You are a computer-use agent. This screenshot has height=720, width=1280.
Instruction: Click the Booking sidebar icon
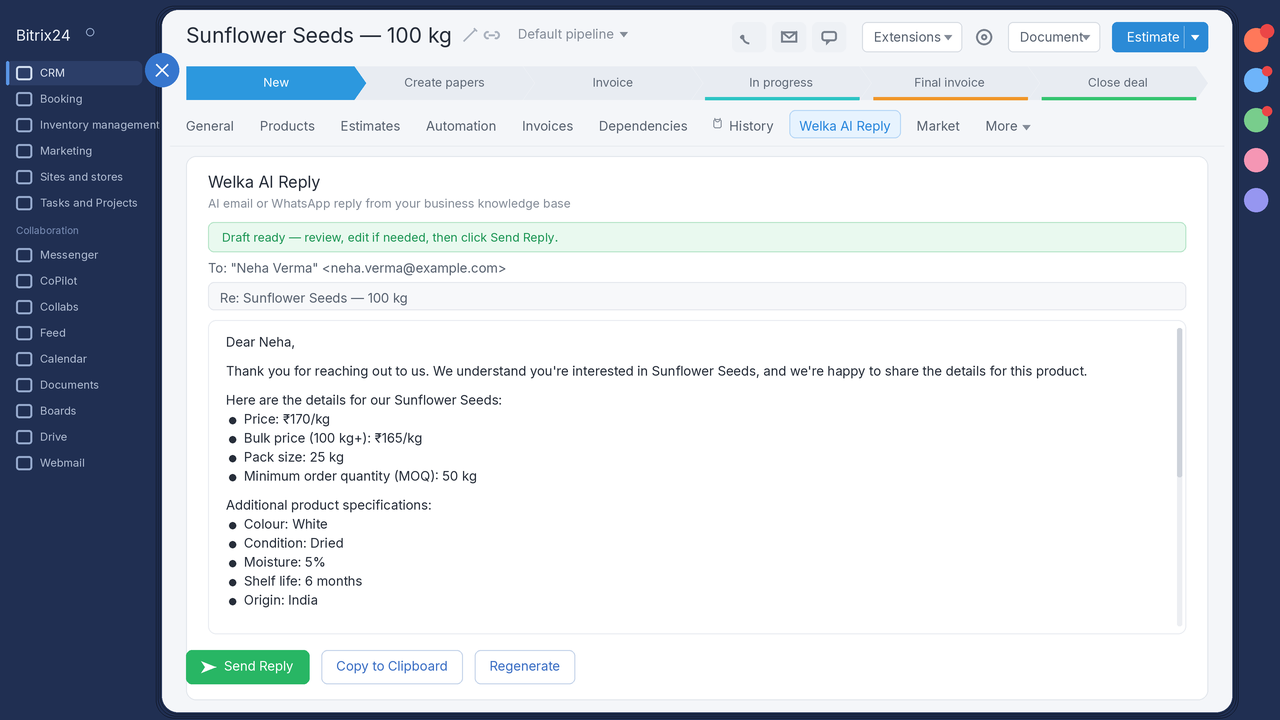24,99
